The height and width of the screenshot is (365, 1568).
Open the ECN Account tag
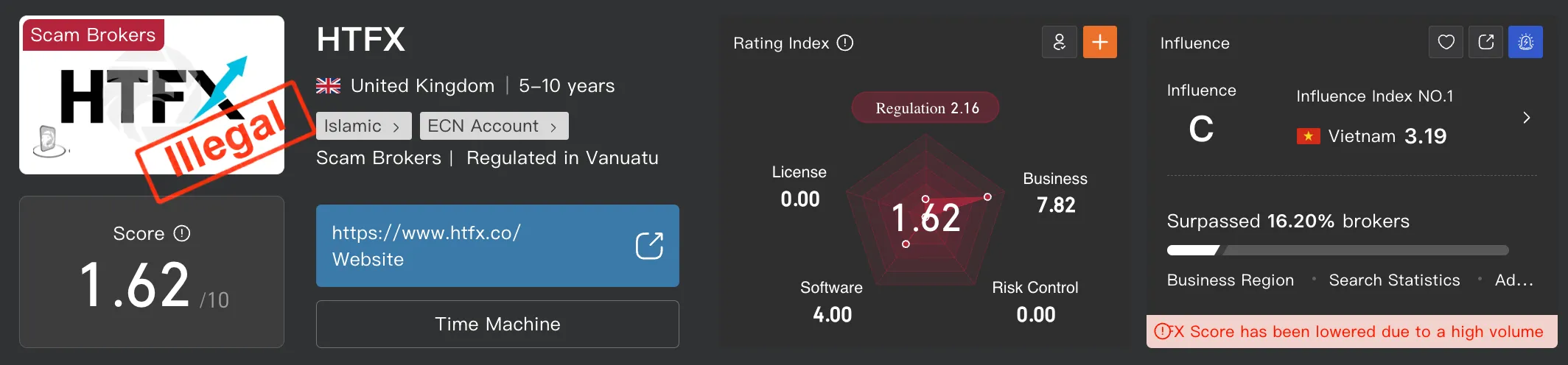coord(494,126)
